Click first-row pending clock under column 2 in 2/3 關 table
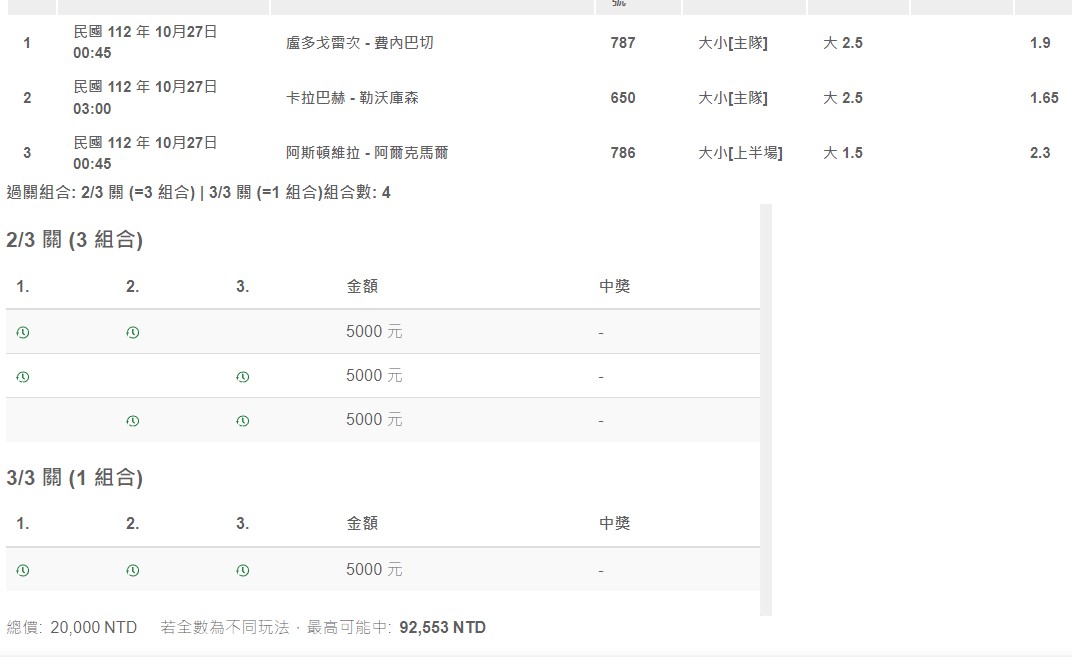Image resolution: width=1072 pixels, height=657 pixels. coord(133,333)
